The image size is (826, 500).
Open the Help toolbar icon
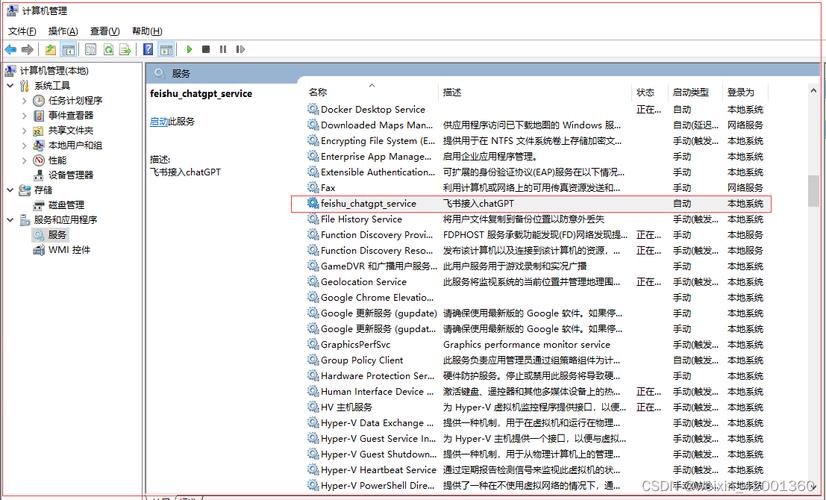149,50
